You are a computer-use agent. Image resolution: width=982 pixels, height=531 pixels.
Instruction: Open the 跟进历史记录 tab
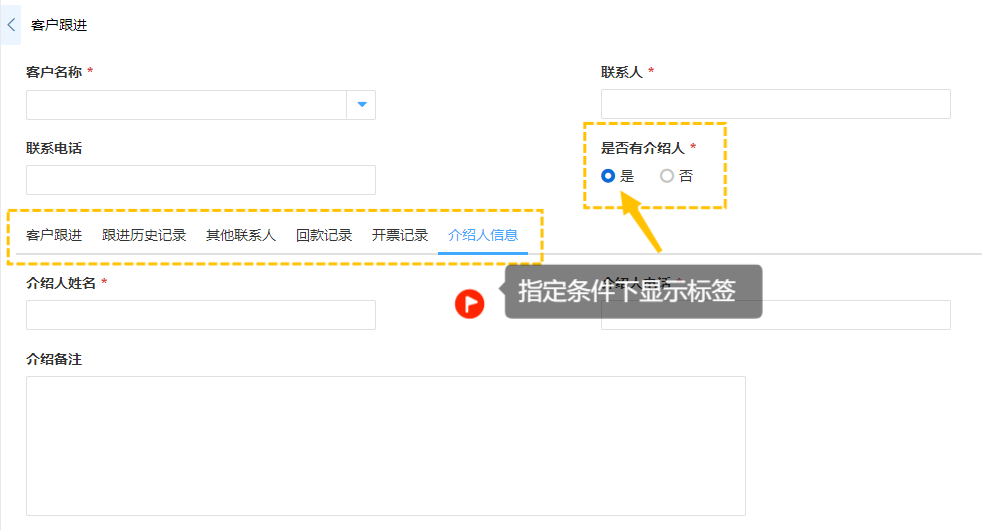[x=144, y=236]
